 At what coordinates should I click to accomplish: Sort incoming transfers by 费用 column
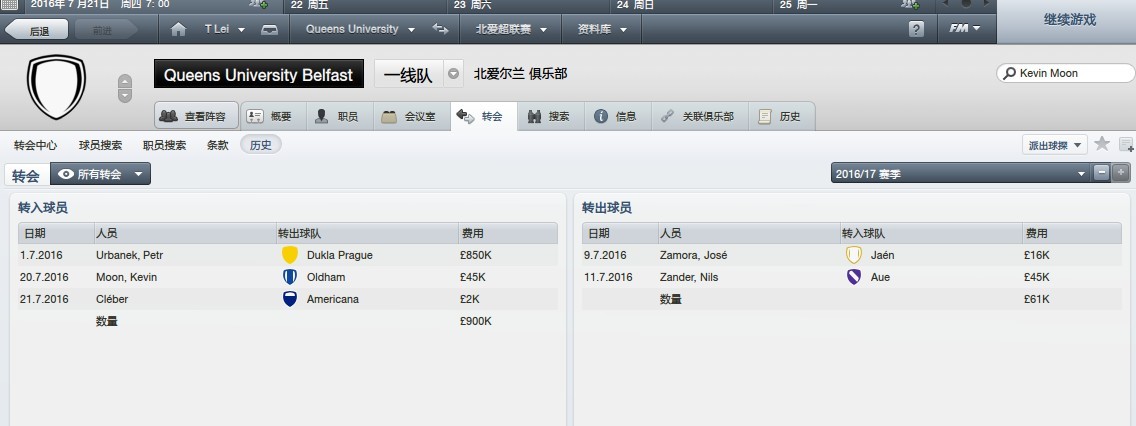[508, 233]
